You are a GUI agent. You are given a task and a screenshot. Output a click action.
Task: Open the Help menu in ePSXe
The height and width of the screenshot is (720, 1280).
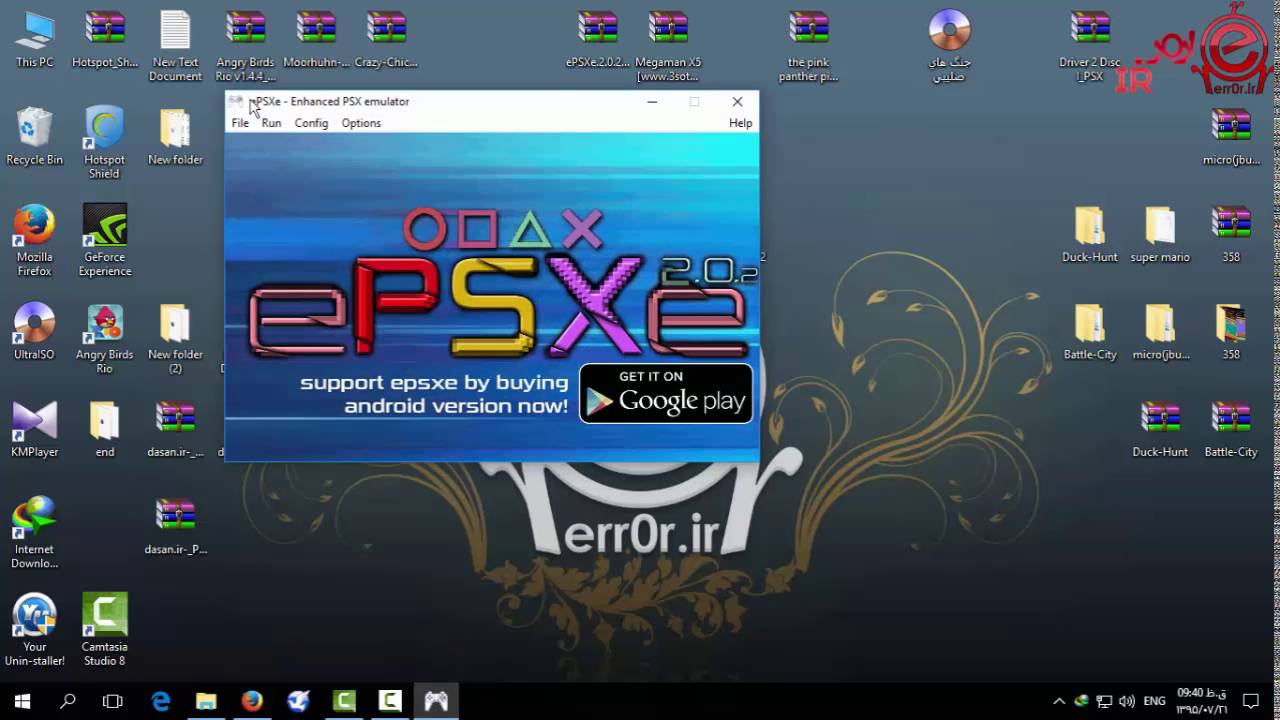pyautogui.click(x=740, y=123)
